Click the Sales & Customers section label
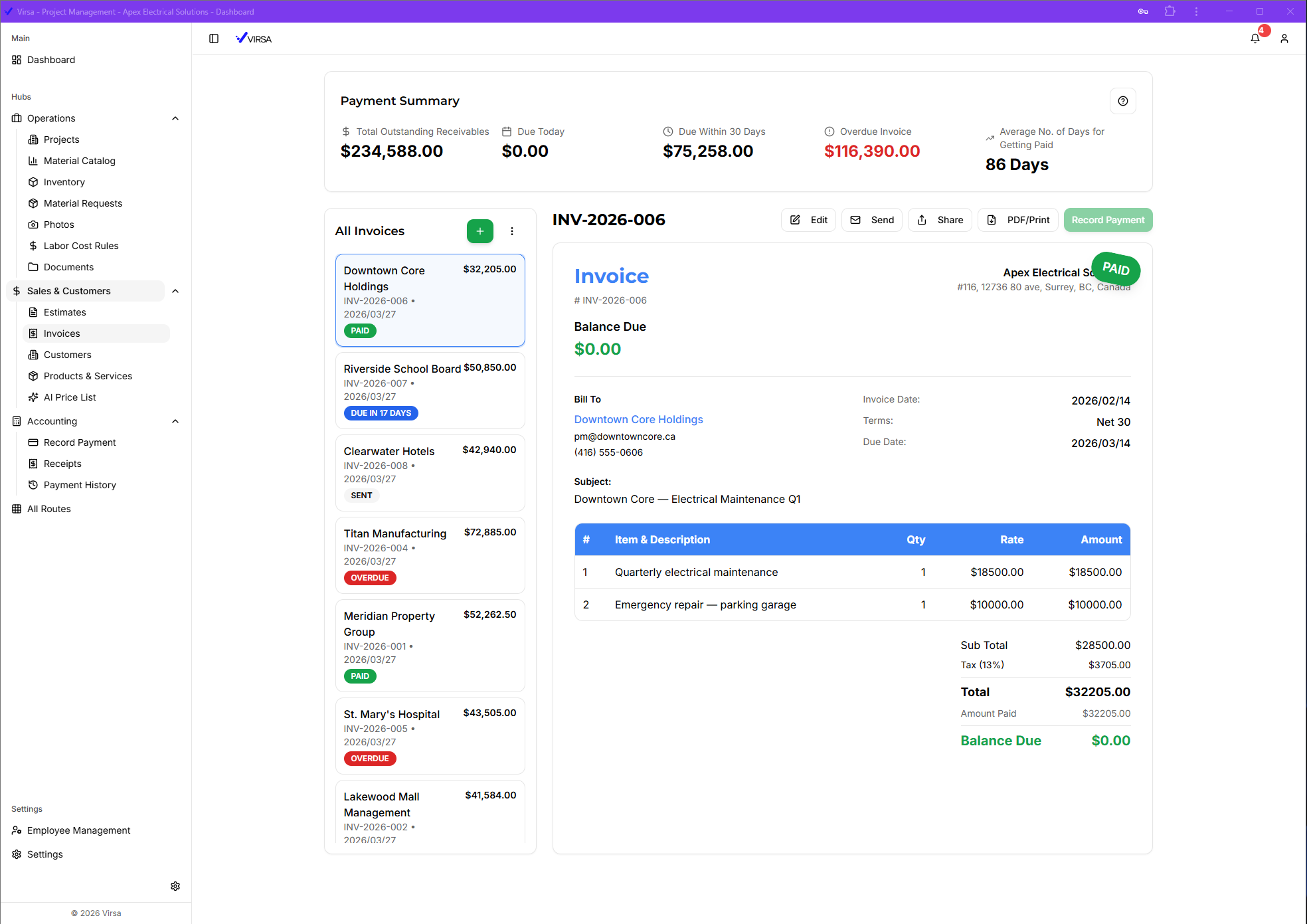Viewport: 1307px width, 924px height. point(69,291)
